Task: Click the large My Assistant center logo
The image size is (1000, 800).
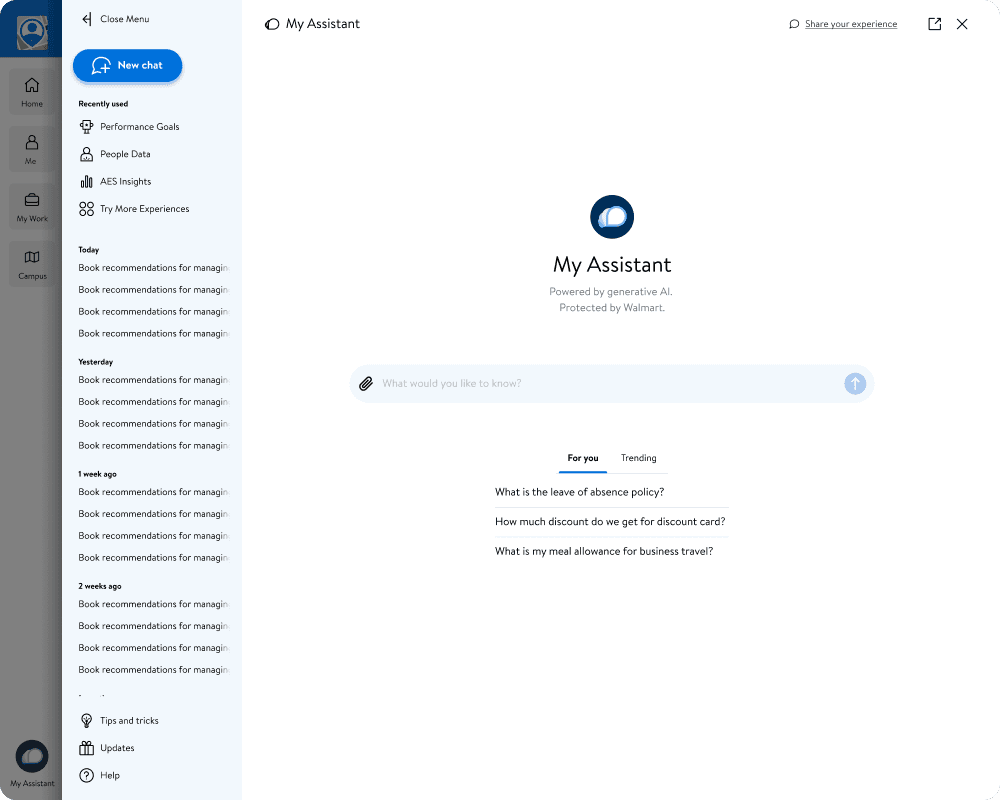Action: 612,217
